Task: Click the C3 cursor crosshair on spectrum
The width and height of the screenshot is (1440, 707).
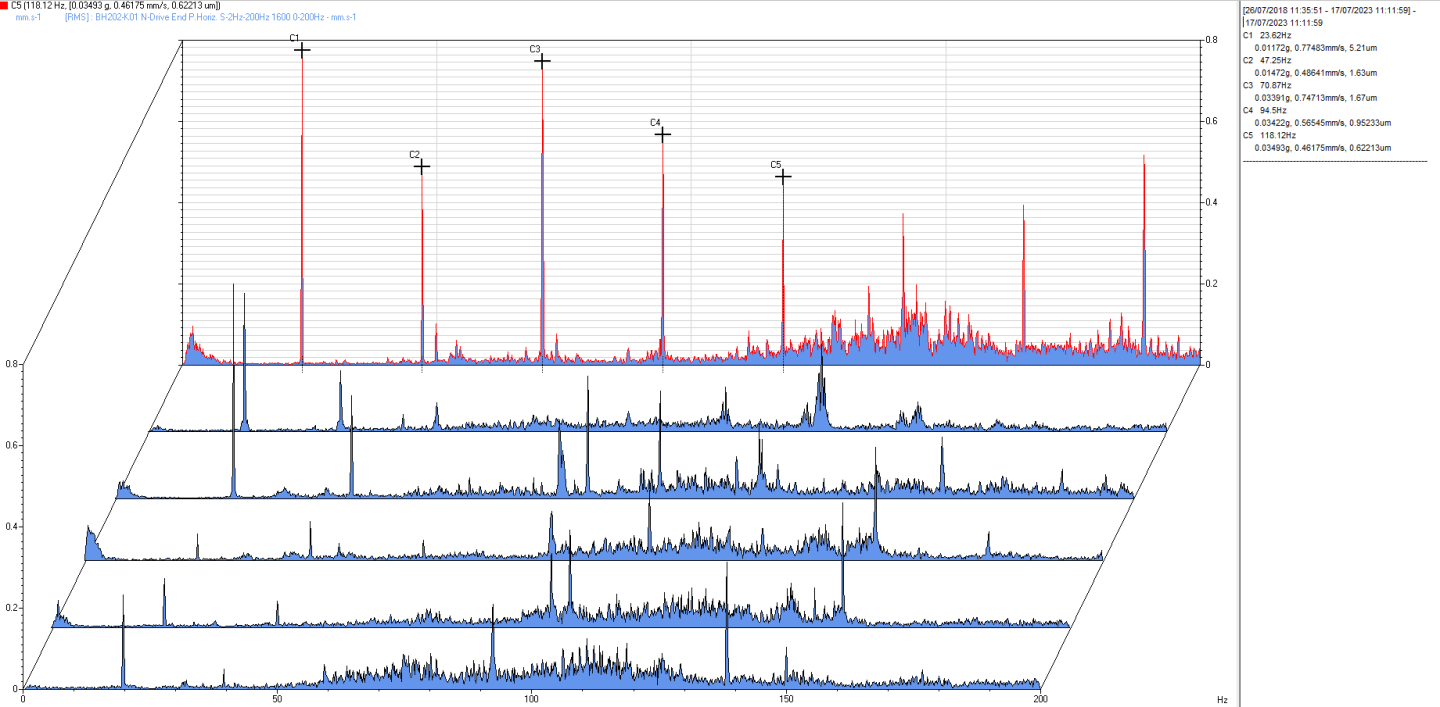Action: (542, 60)
